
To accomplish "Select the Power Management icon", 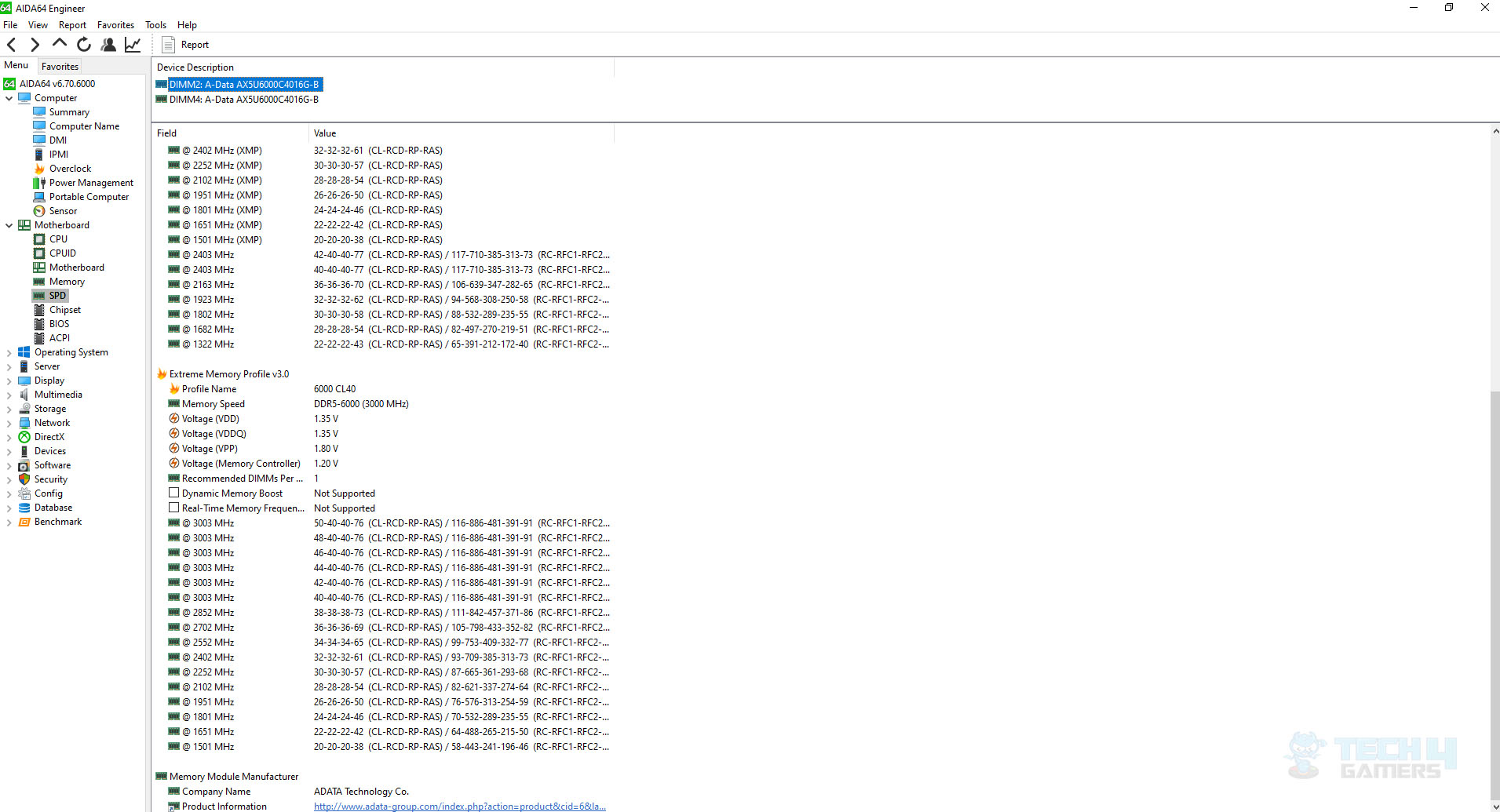I will [x=39, y=183].
